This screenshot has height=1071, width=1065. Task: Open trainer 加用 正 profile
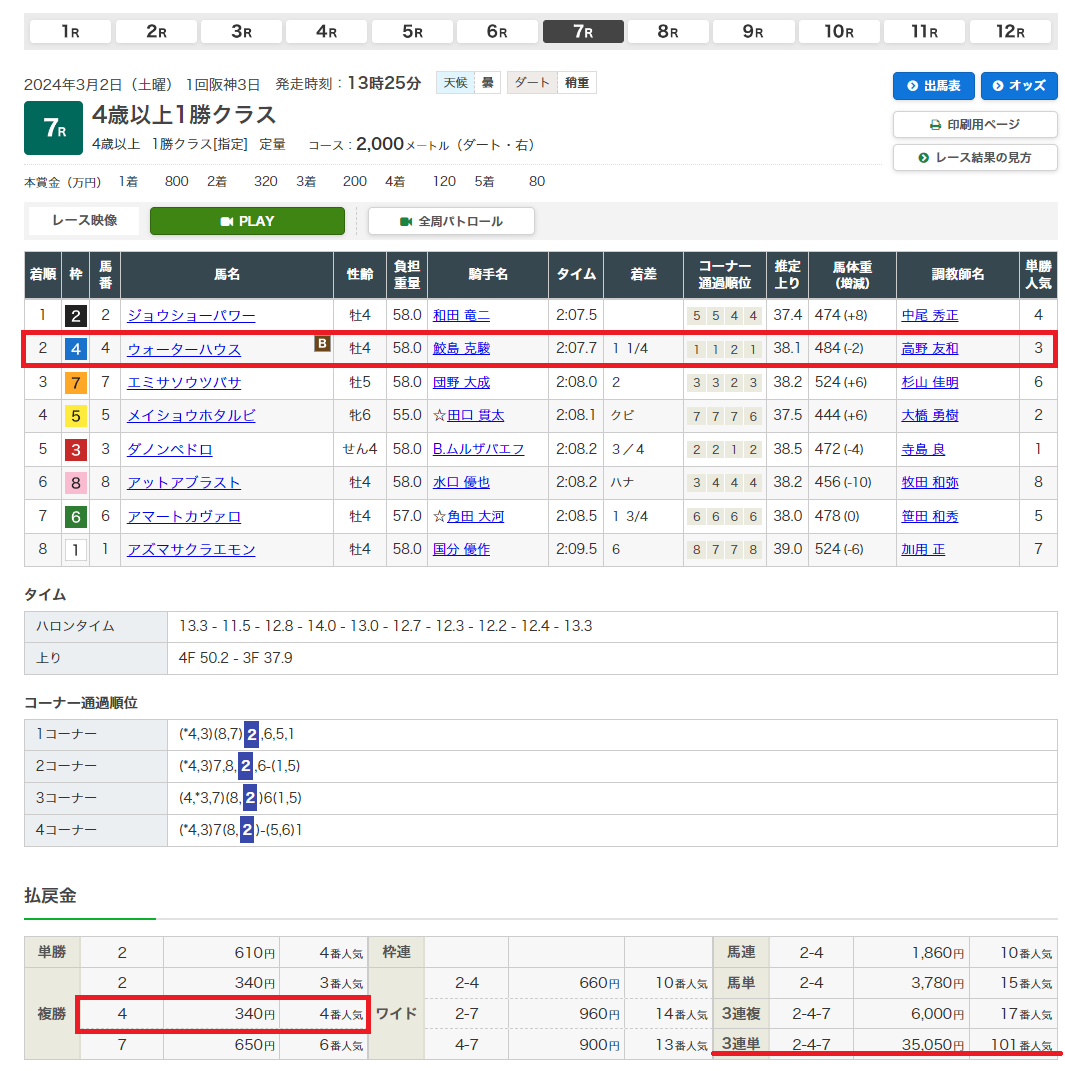(x=922, y=549)
